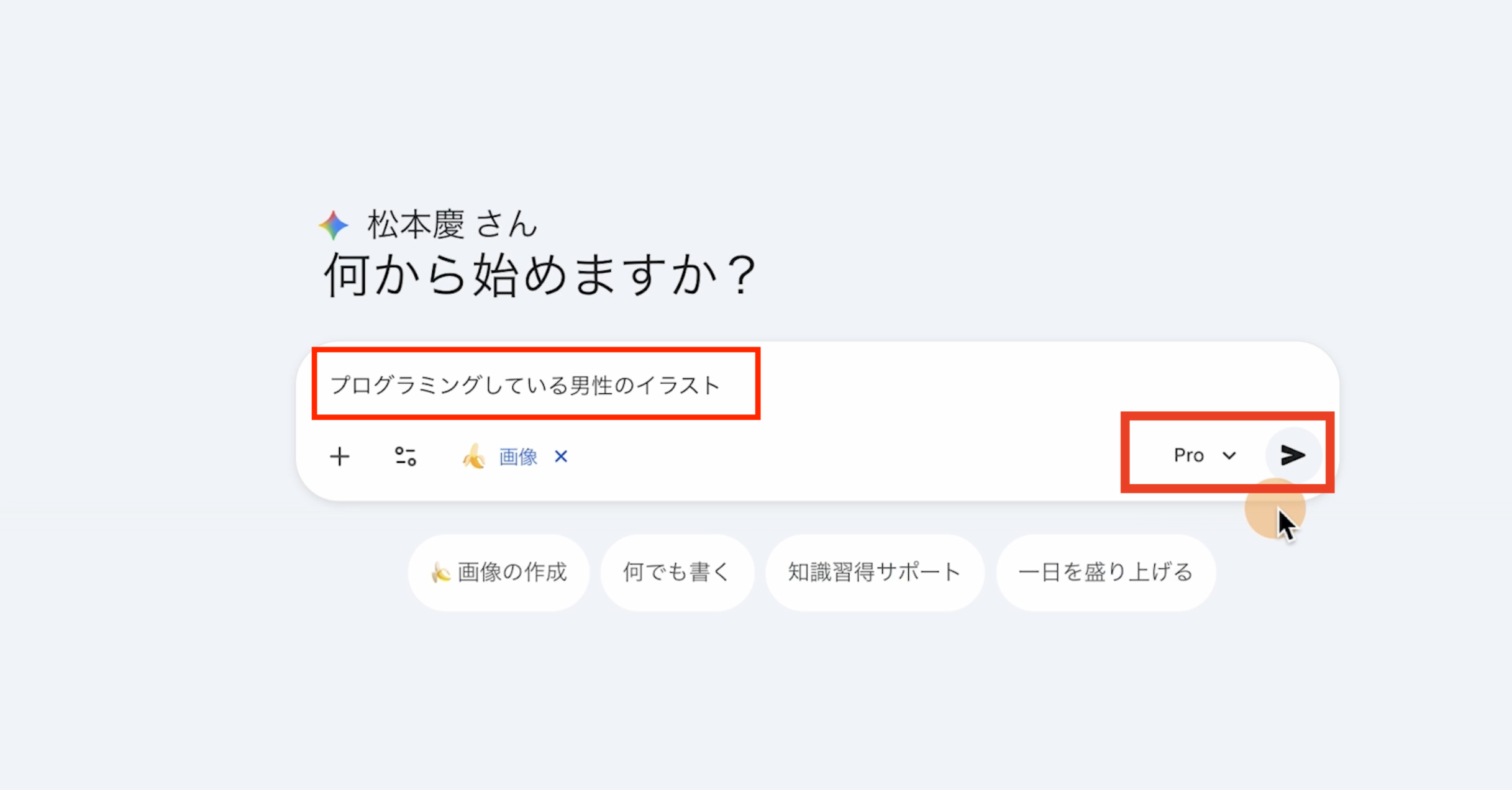This screenshot has width=1512, height=790.
Task: Click the banana icon beside 画像
Action: tap(474, 457)
